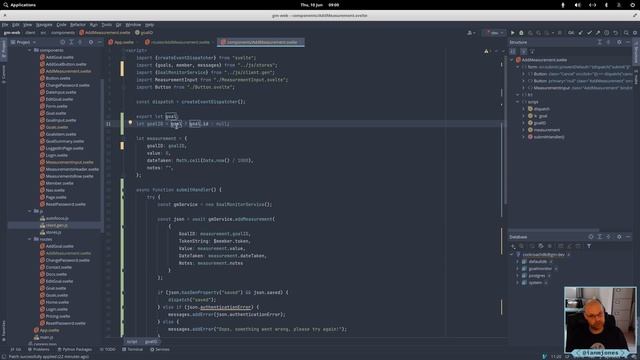640x360 pixels.
Task: Toggle the second sort button in Structure toolbar
Action: (x=523, y=51)
